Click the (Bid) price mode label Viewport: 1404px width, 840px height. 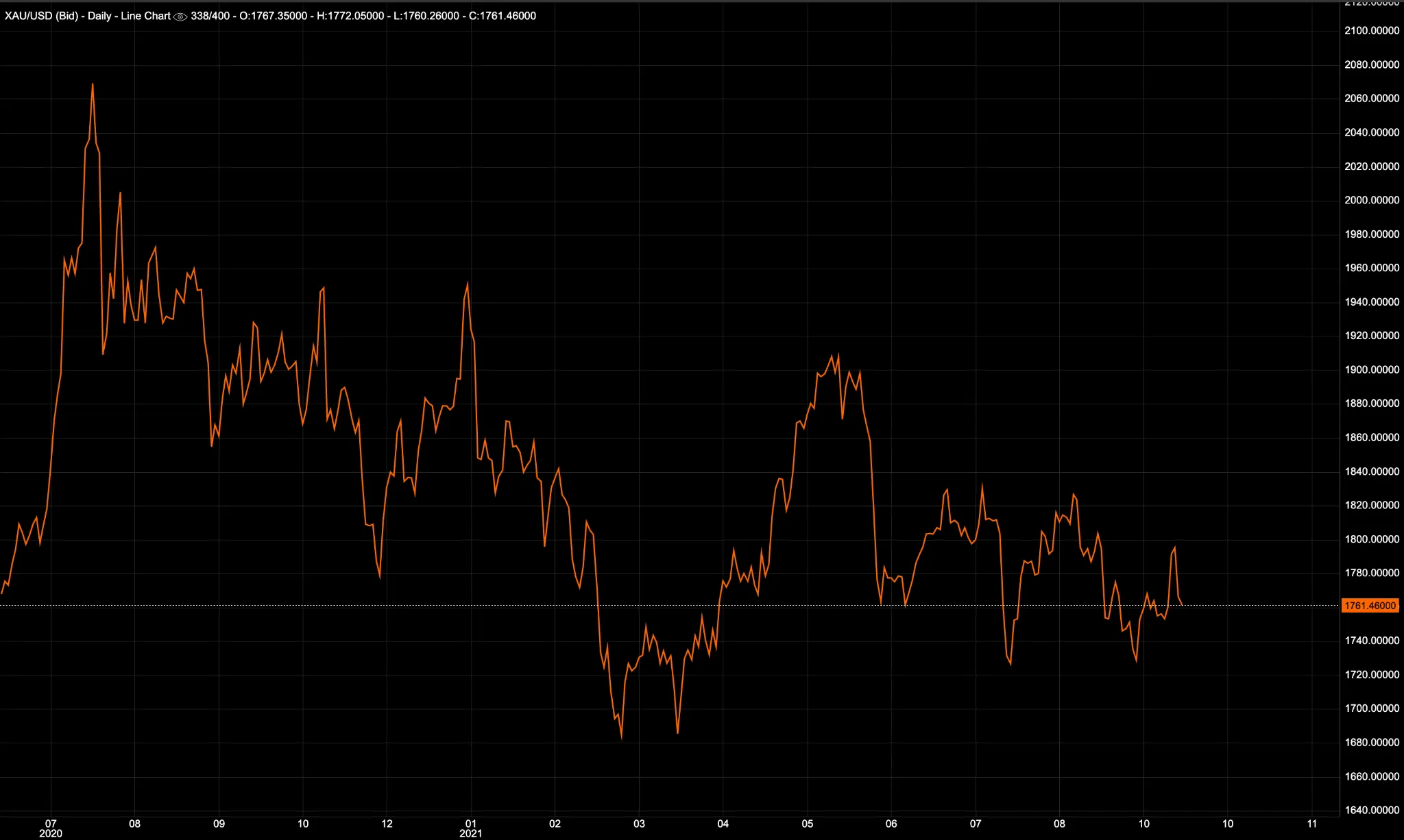point(67,16)
